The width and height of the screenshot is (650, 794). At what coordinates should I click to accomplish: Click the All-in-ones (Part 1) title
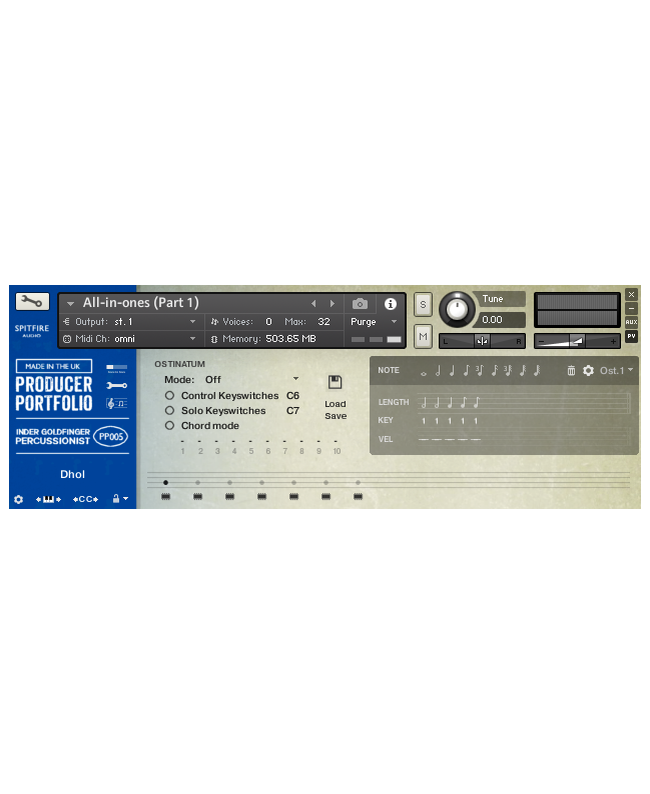(141, 303)
